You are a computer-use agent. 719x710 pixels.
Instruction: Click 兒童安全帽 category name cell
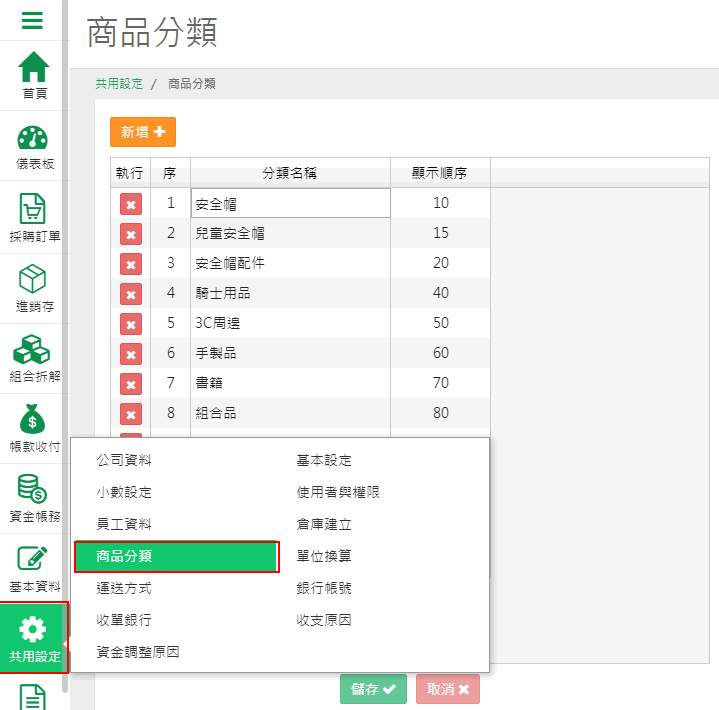pyautogui.click(x=291, y=233)
